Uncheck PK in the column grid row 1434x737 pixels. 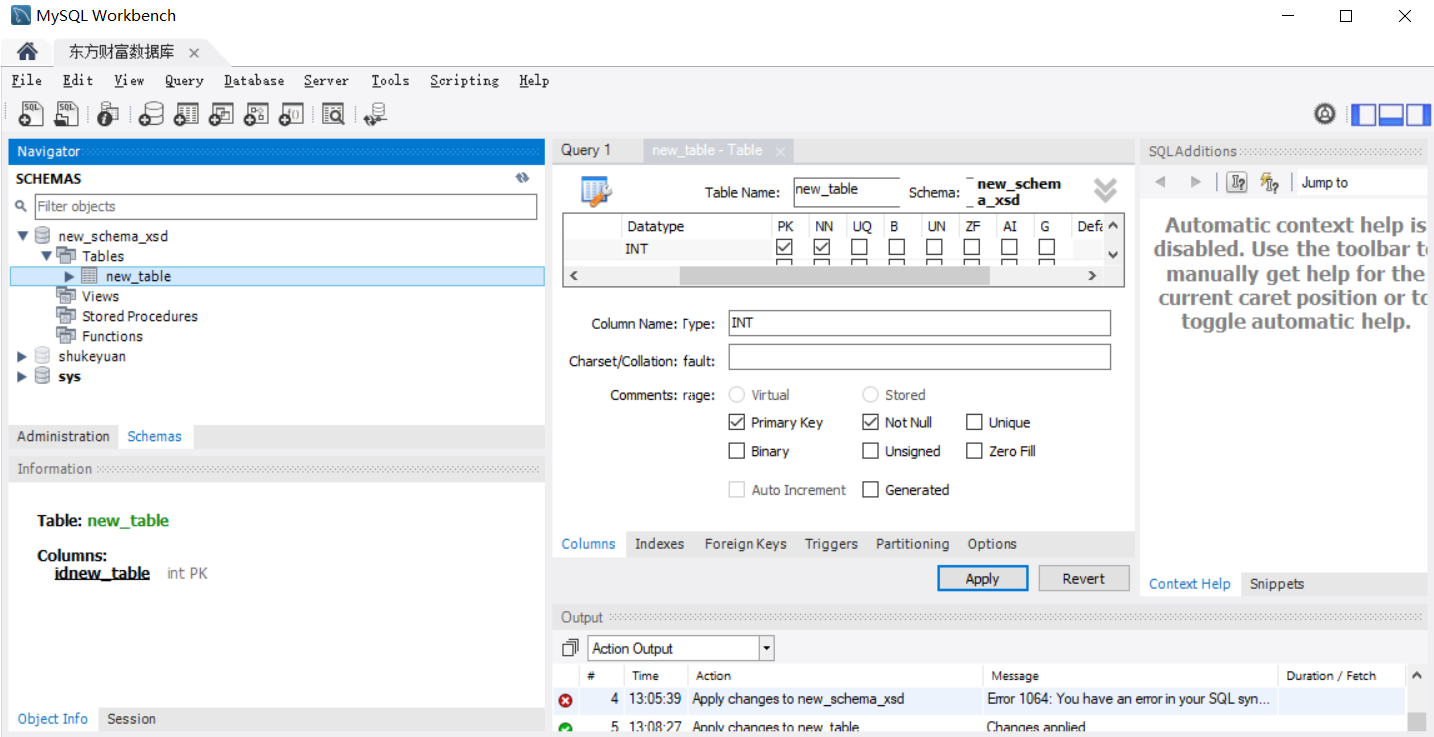[x=784, y=247]
